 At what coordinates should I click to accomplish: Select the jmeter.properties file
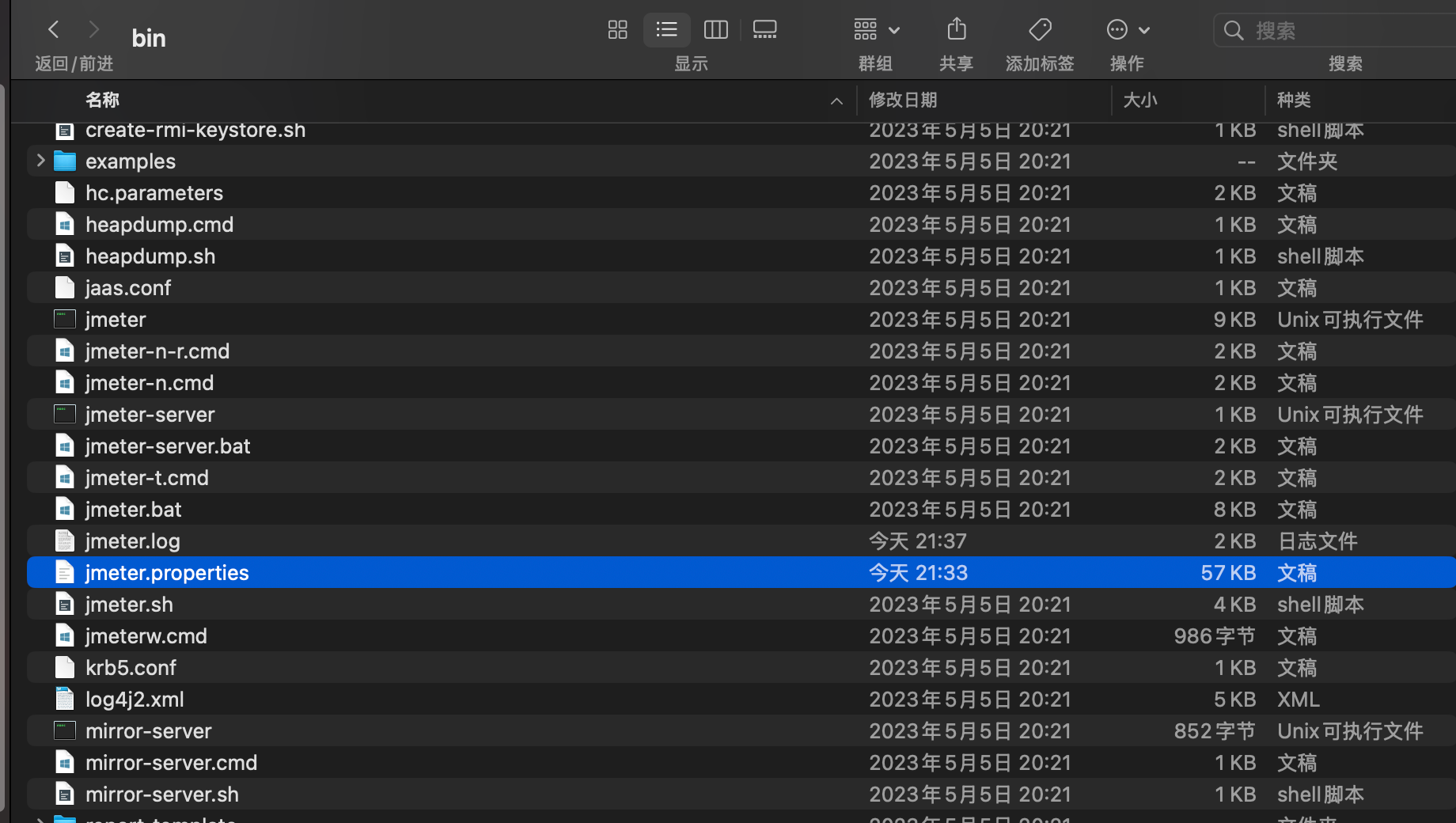coord(167,573)
